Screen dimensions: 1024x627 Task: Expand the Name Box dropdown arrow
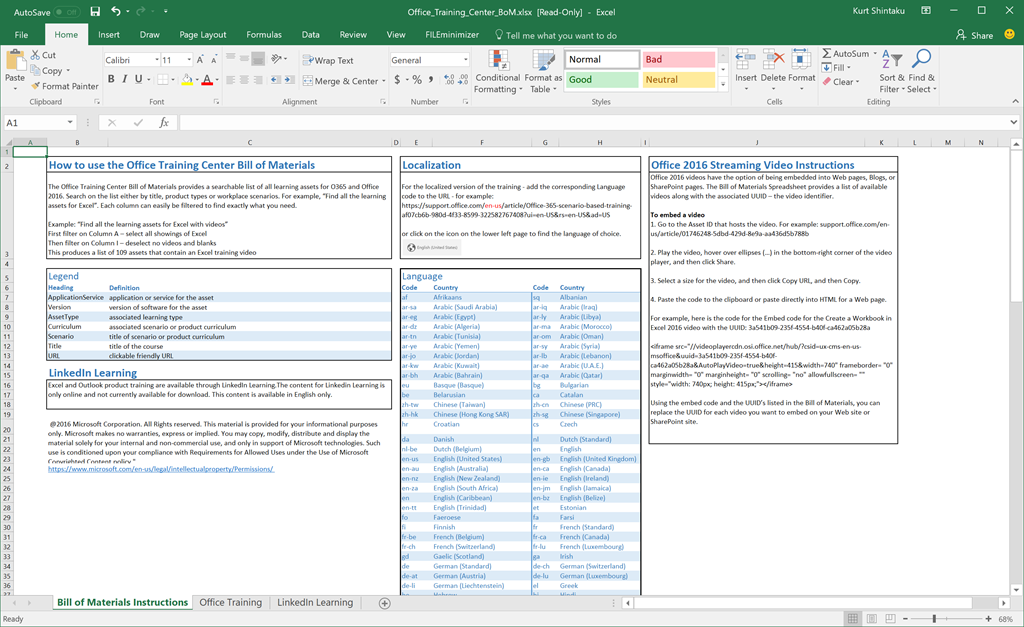coord(70,123)
